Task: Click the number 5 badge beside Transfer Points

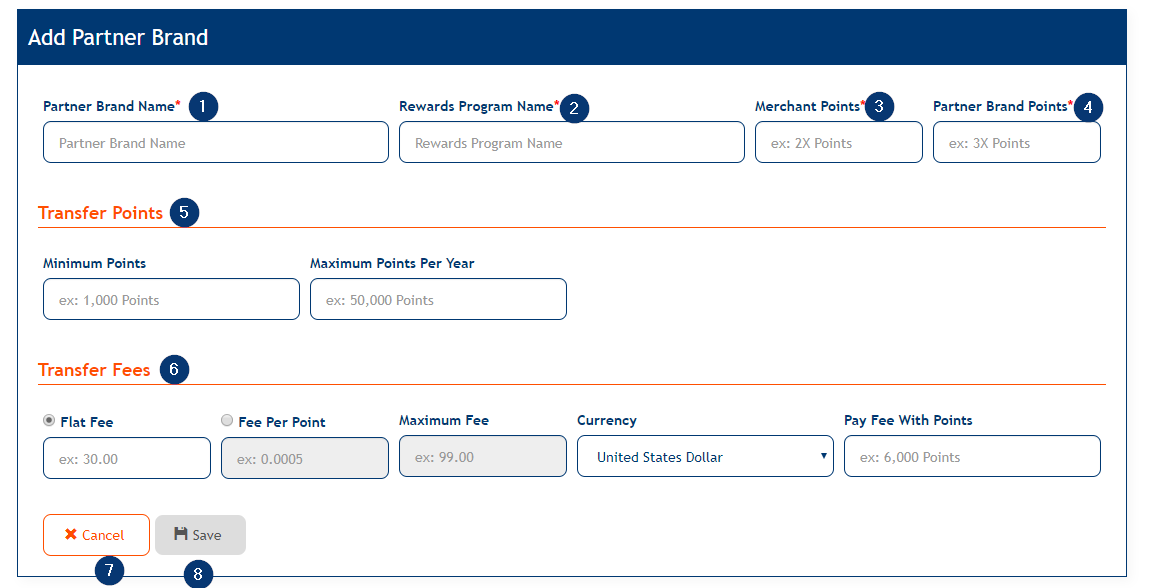Action: (184, 212)
